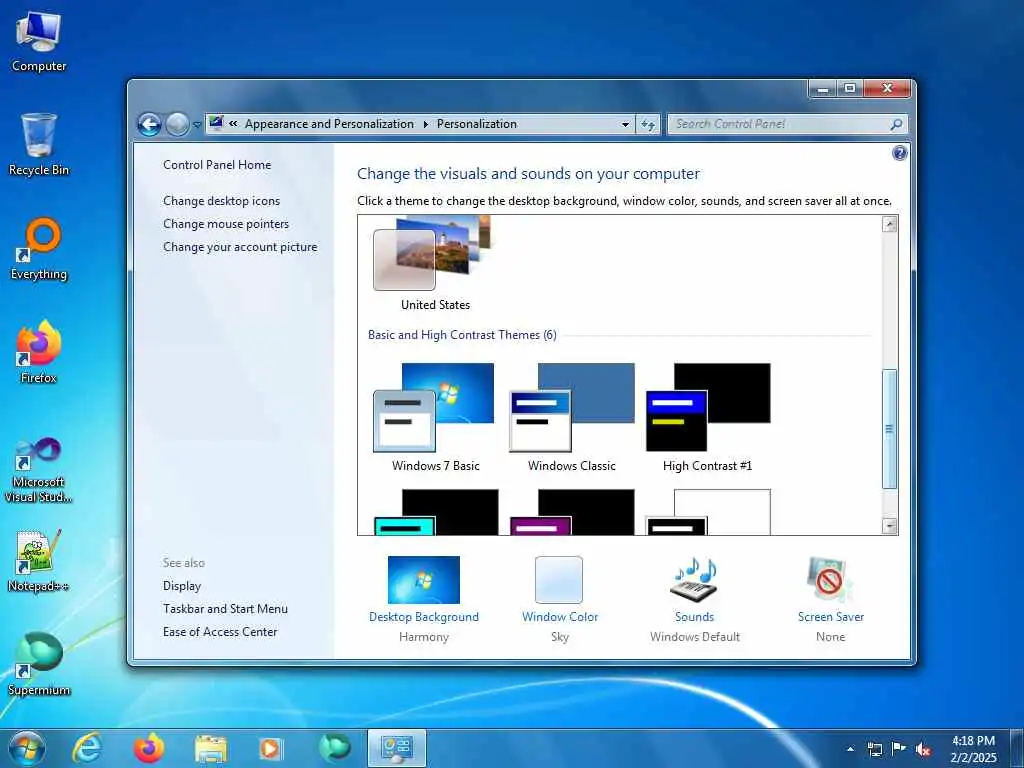Open the Action Center flag icon
The height and width of the screenshot is (768, 1024).
[899, 749]
